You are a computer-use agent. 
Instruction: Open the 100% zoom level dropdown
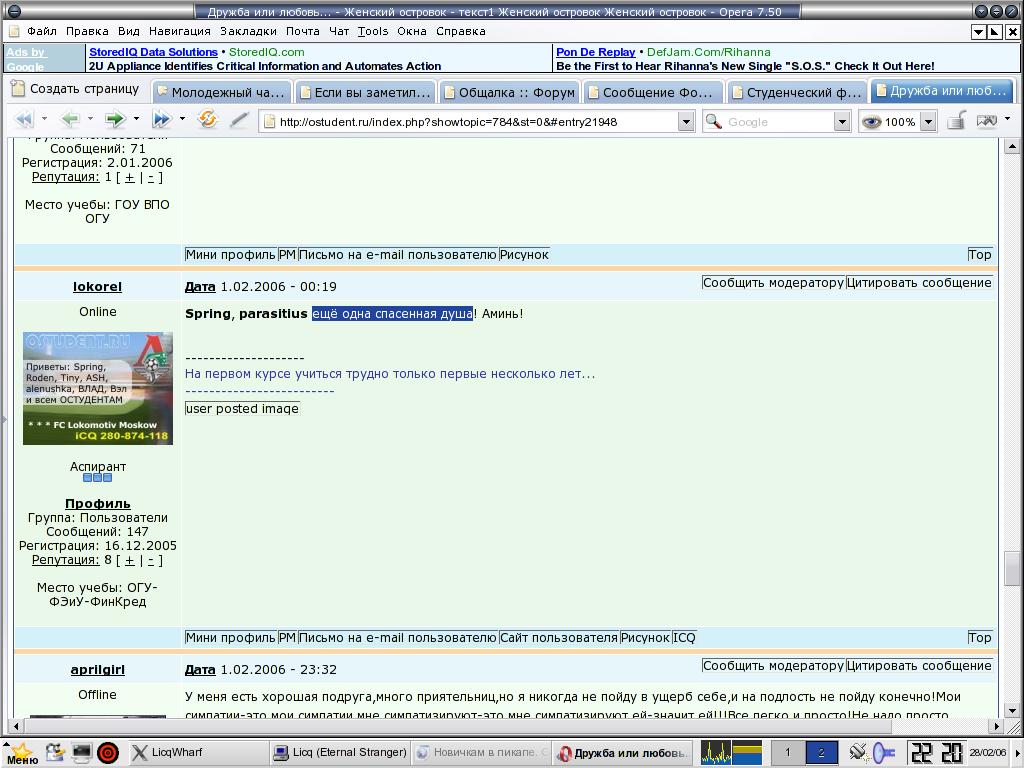[928, 121]
